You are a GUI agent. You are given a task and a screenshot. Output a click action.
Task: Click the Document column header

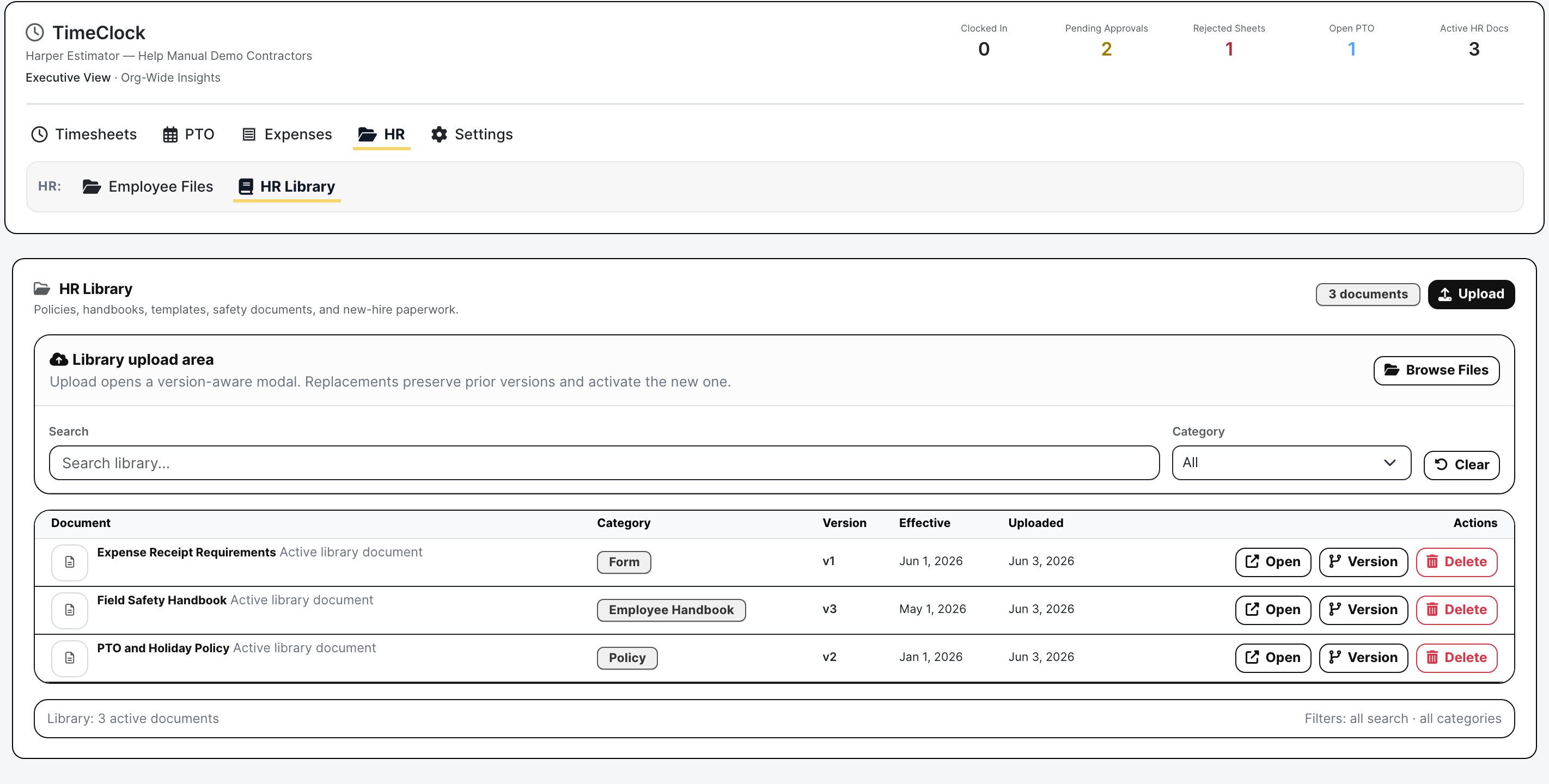coord(81,523)
